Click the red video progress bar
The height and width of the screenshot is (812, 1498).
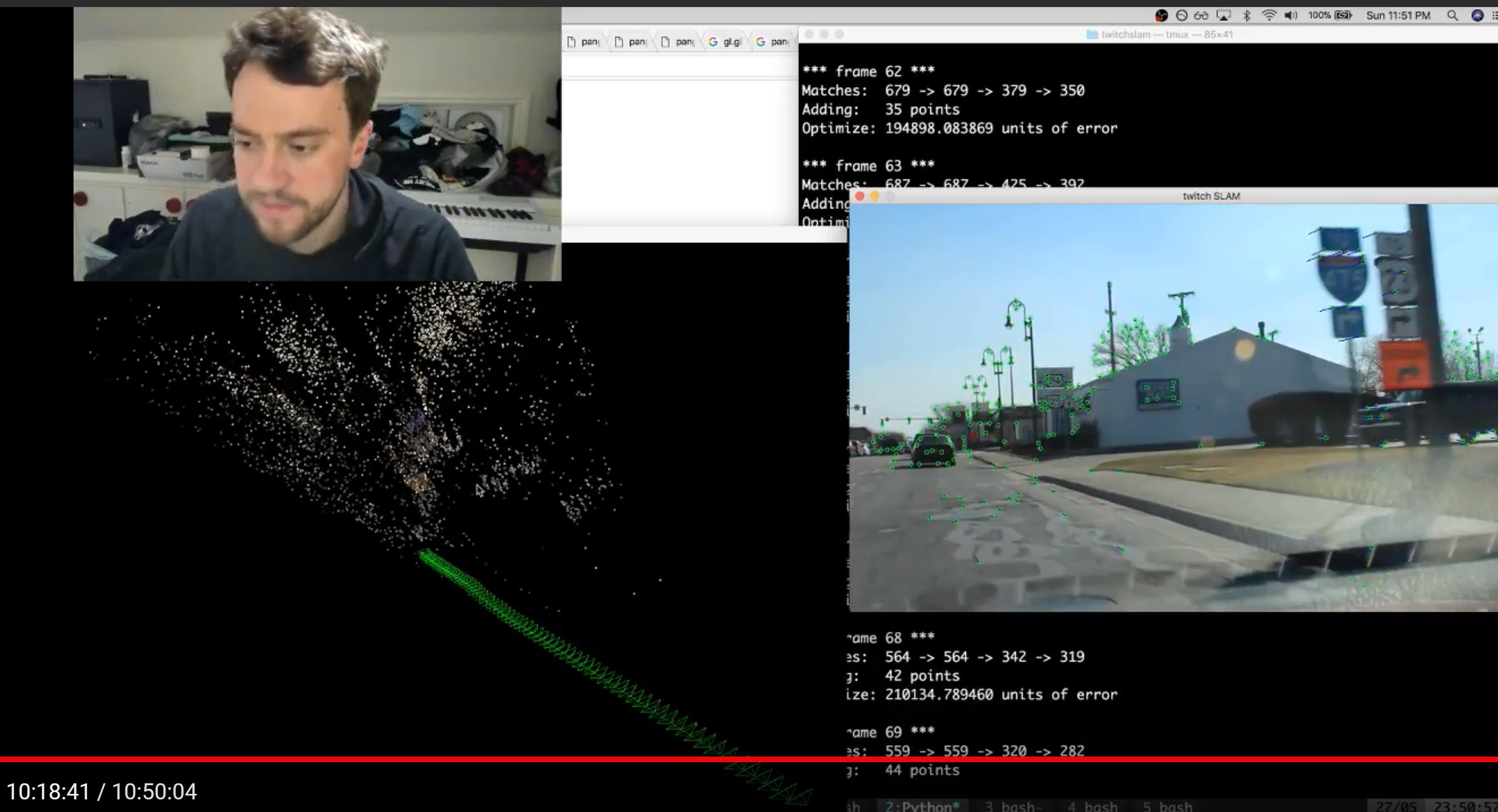(749, 759)
